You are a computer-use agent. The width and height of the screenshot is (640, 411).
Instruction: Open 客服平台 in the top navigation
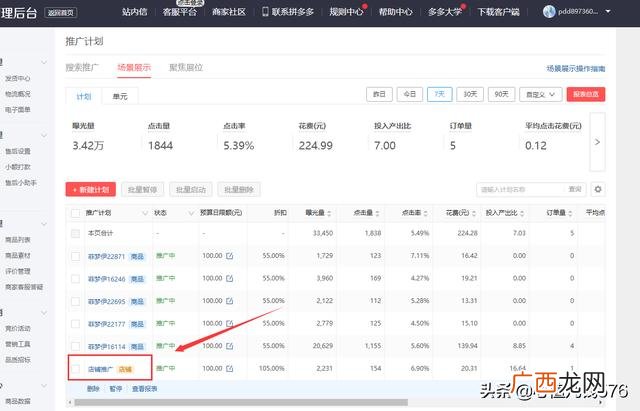pyautogui.click(x=180, y=12)
